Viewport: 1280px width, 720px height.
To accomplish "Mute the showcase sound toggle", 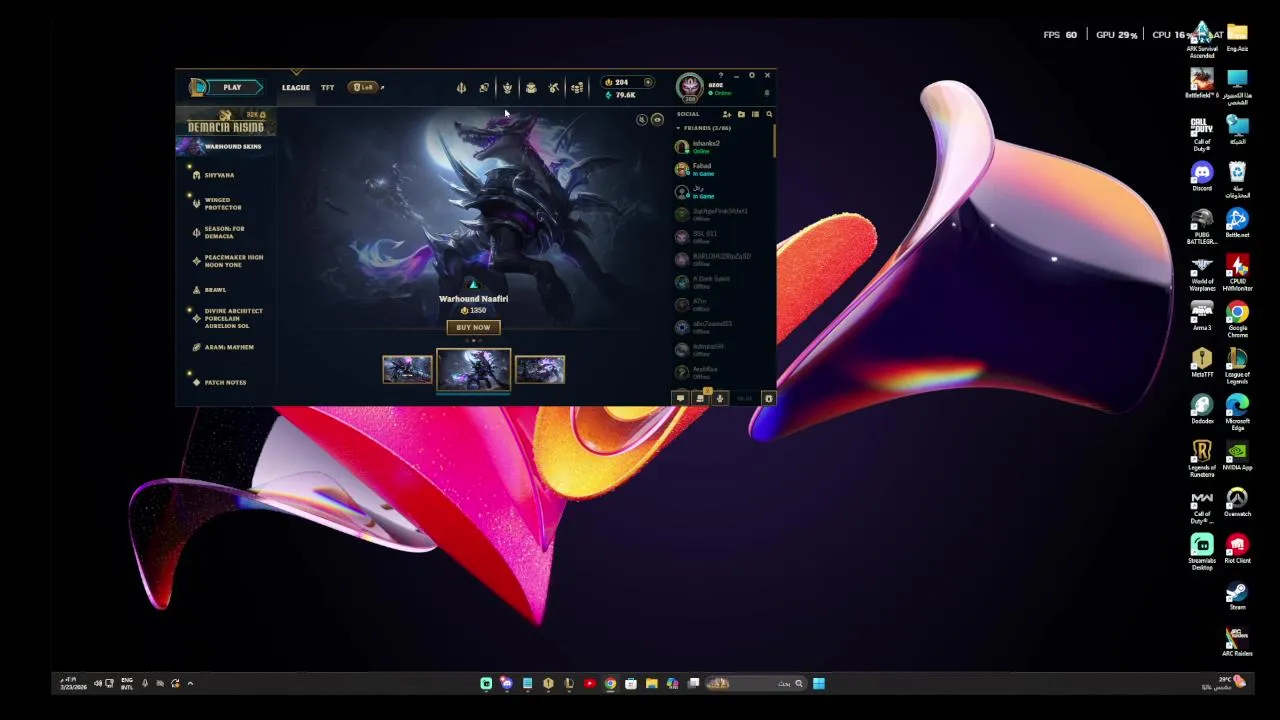I will click(x=642, y=120).
